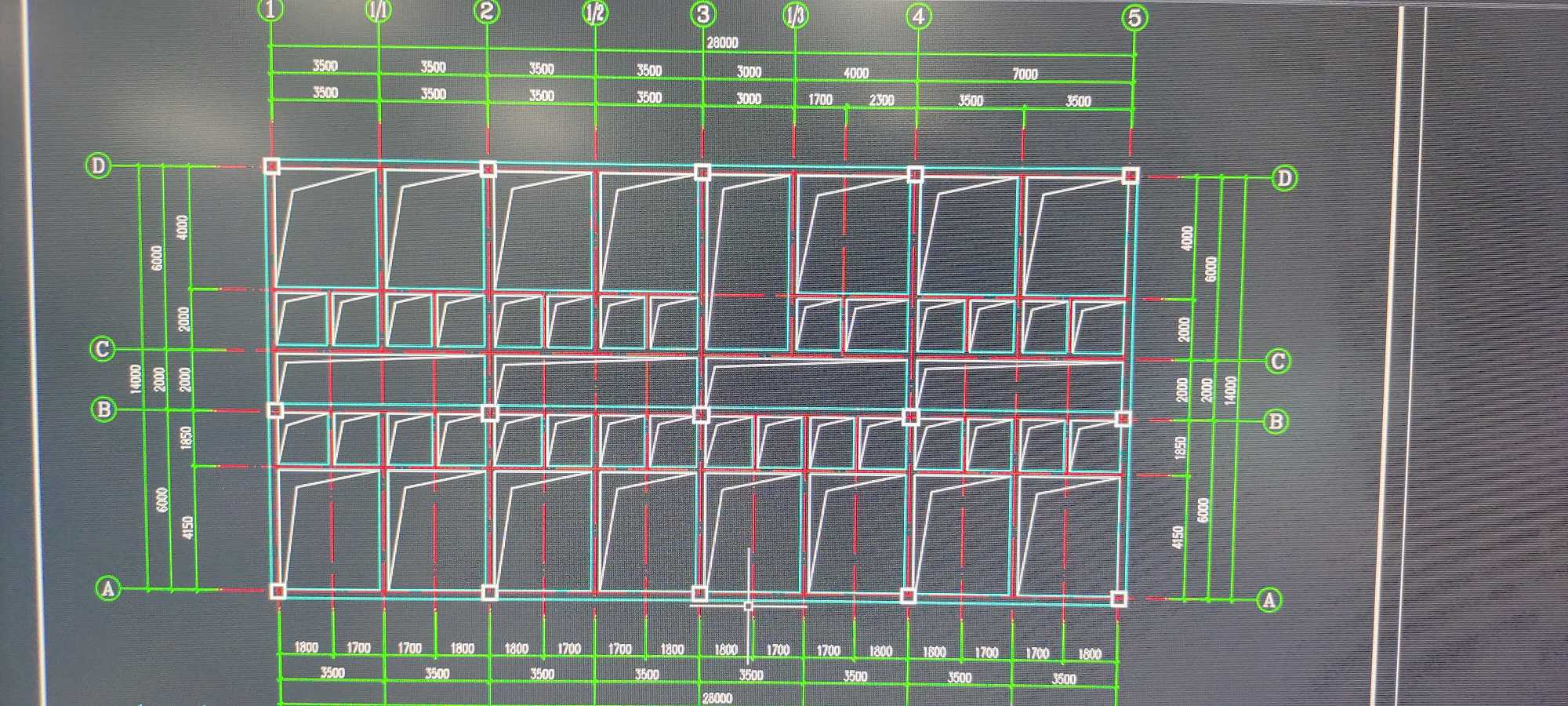Viewport: 1568px width, 706px height.
Task: Pick the left-side axis bubble A
Action: click(x=107, y=588)
